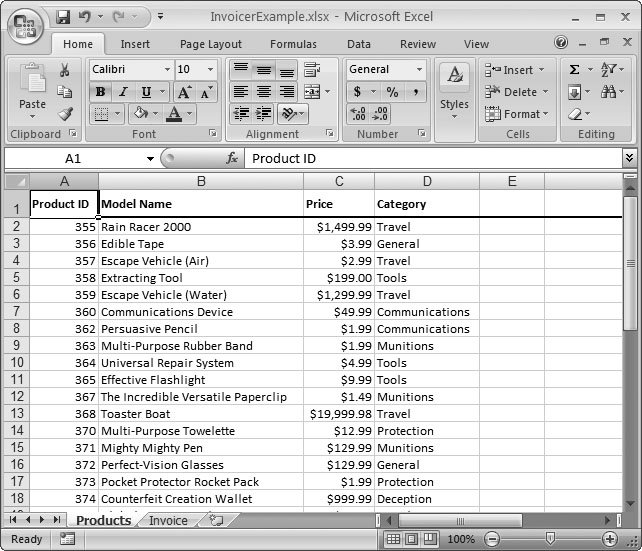
Task: Open the General number format dropdown
Action: coord(419,69)
